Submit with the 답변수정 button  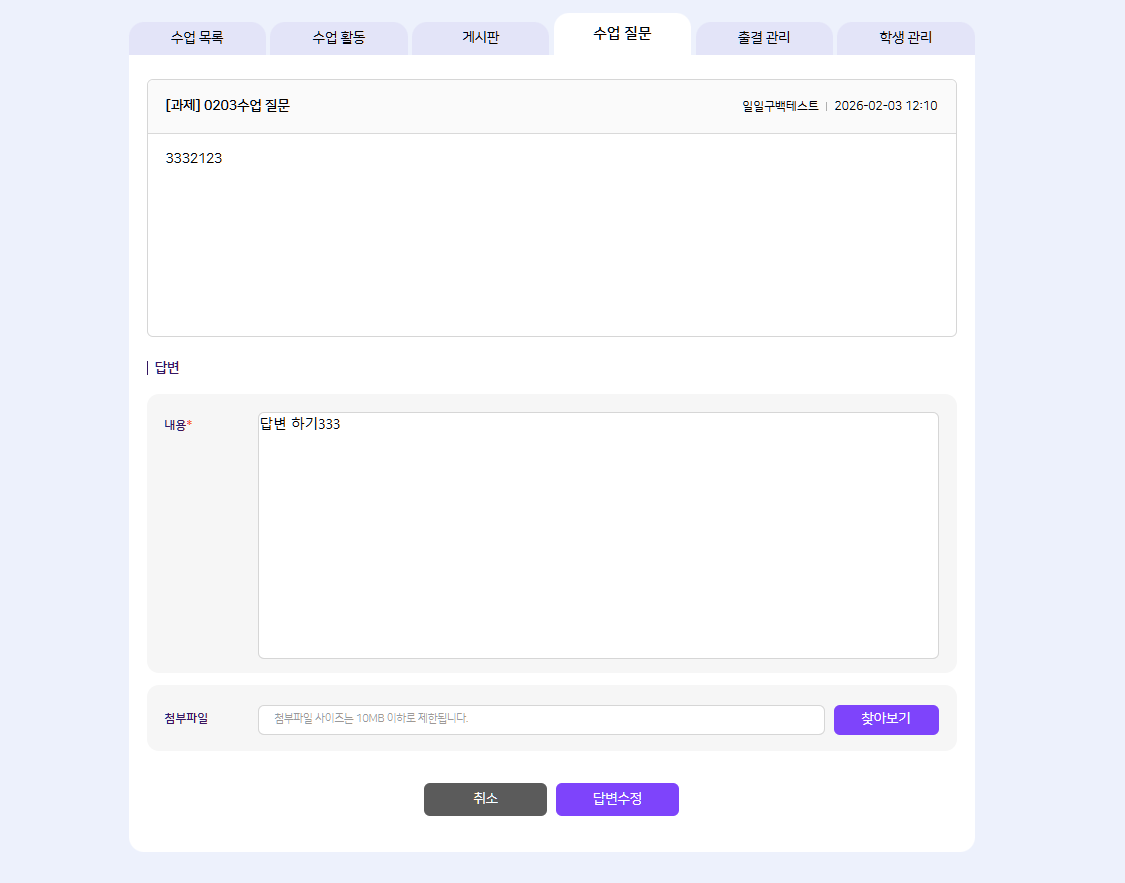tap(617, 799)
